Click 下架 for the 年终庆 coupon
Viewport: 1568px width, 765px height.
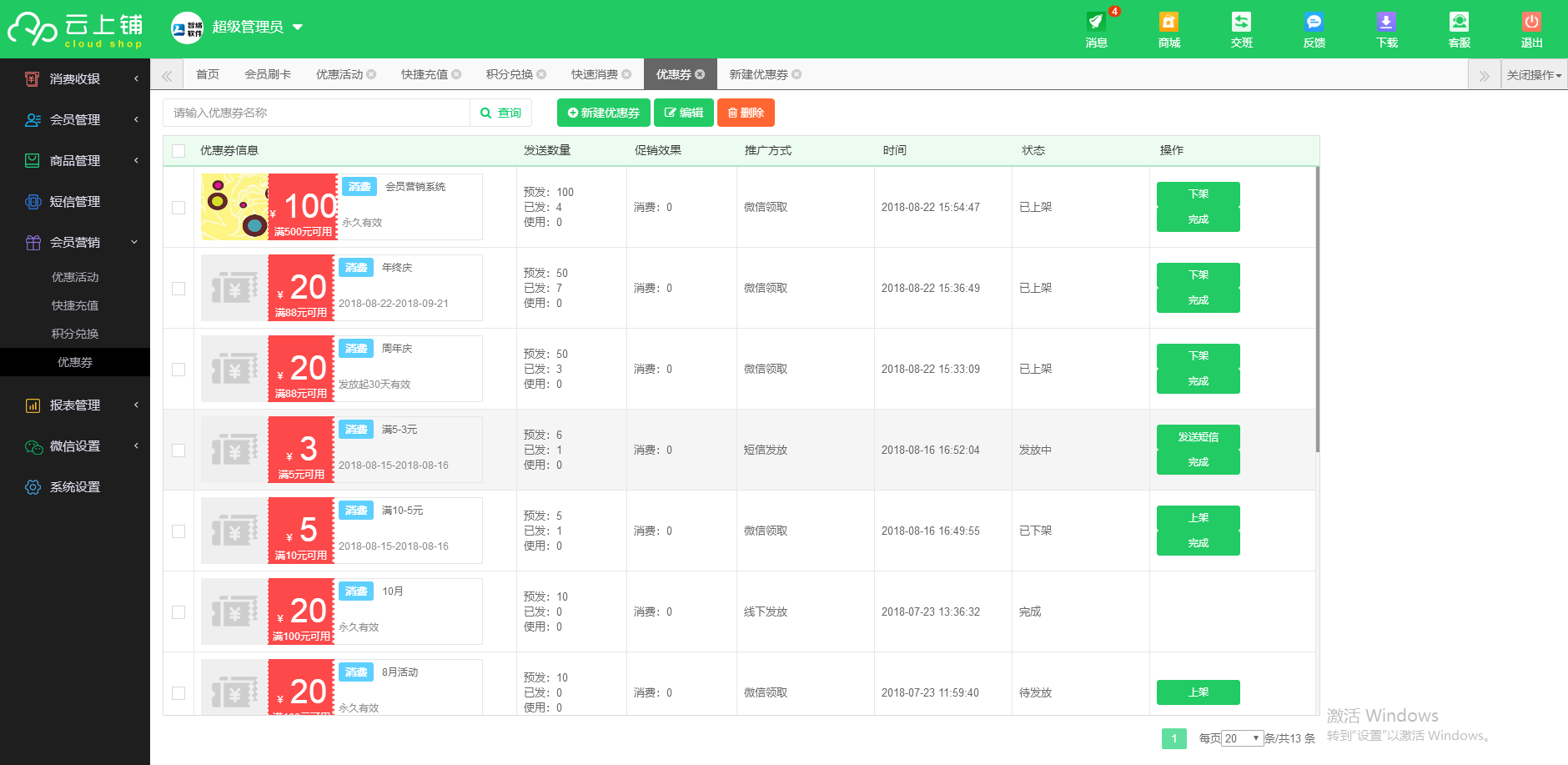click(x=1199, y=275)
